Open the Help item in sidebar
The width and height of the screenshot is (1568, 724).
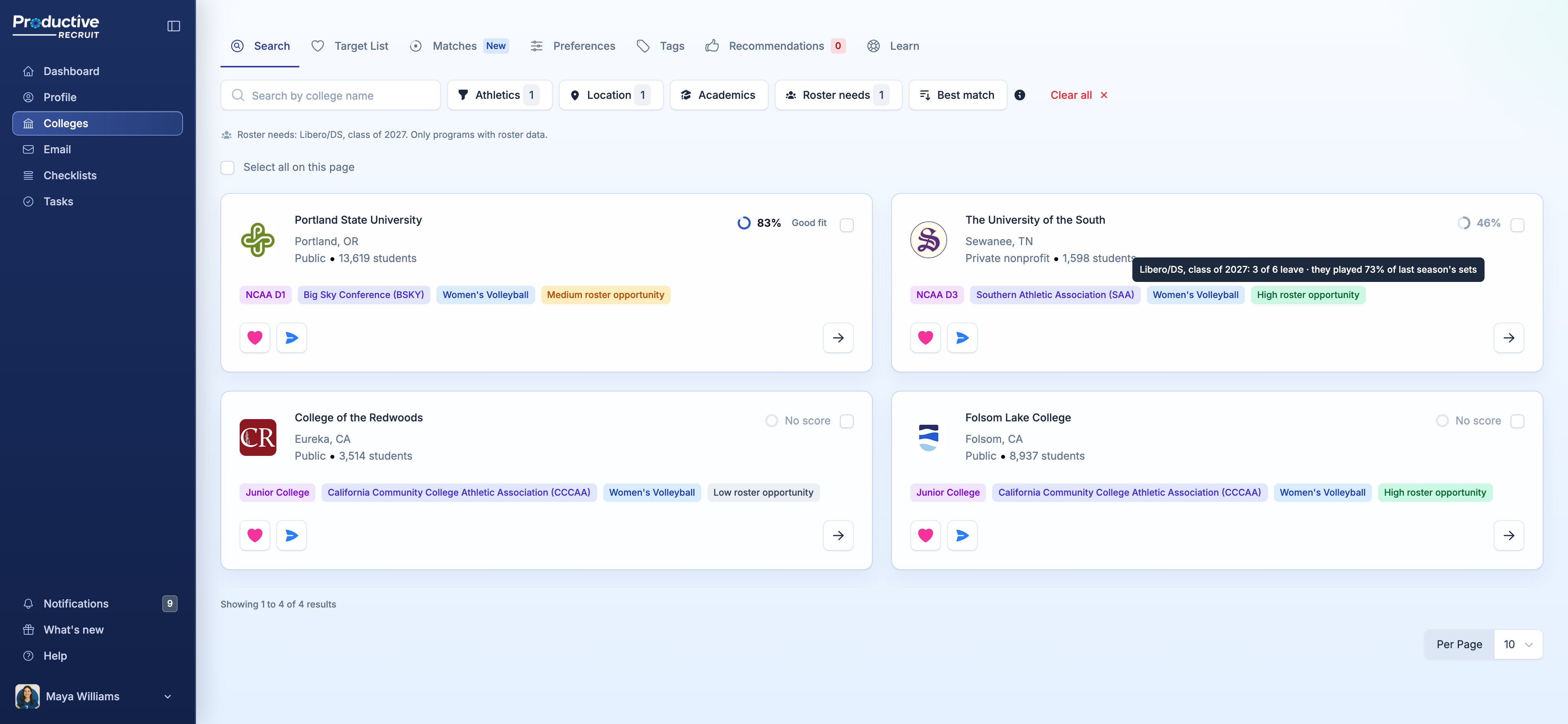pyautogui.click(x=97, y=656)
